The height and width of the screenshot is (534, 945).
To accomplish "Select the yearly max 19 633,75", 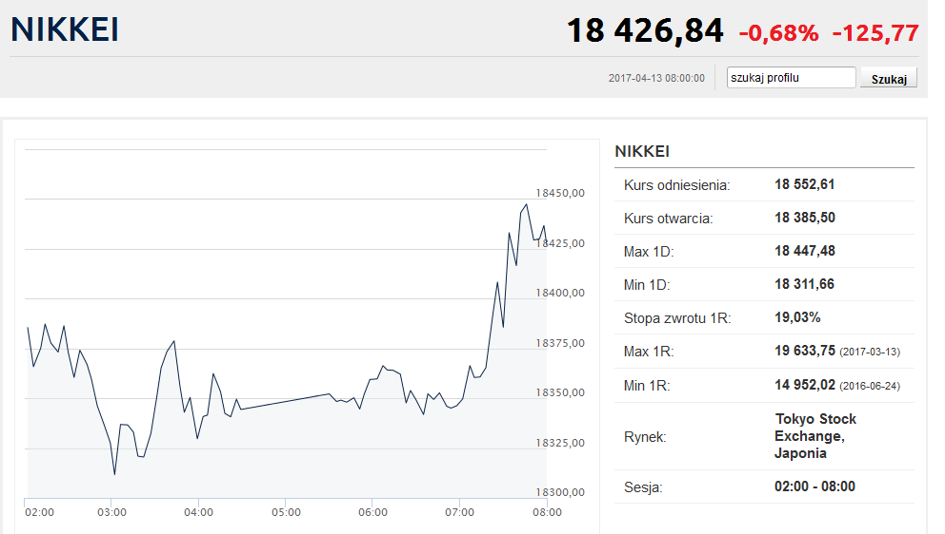I will (x=805, y=351).
